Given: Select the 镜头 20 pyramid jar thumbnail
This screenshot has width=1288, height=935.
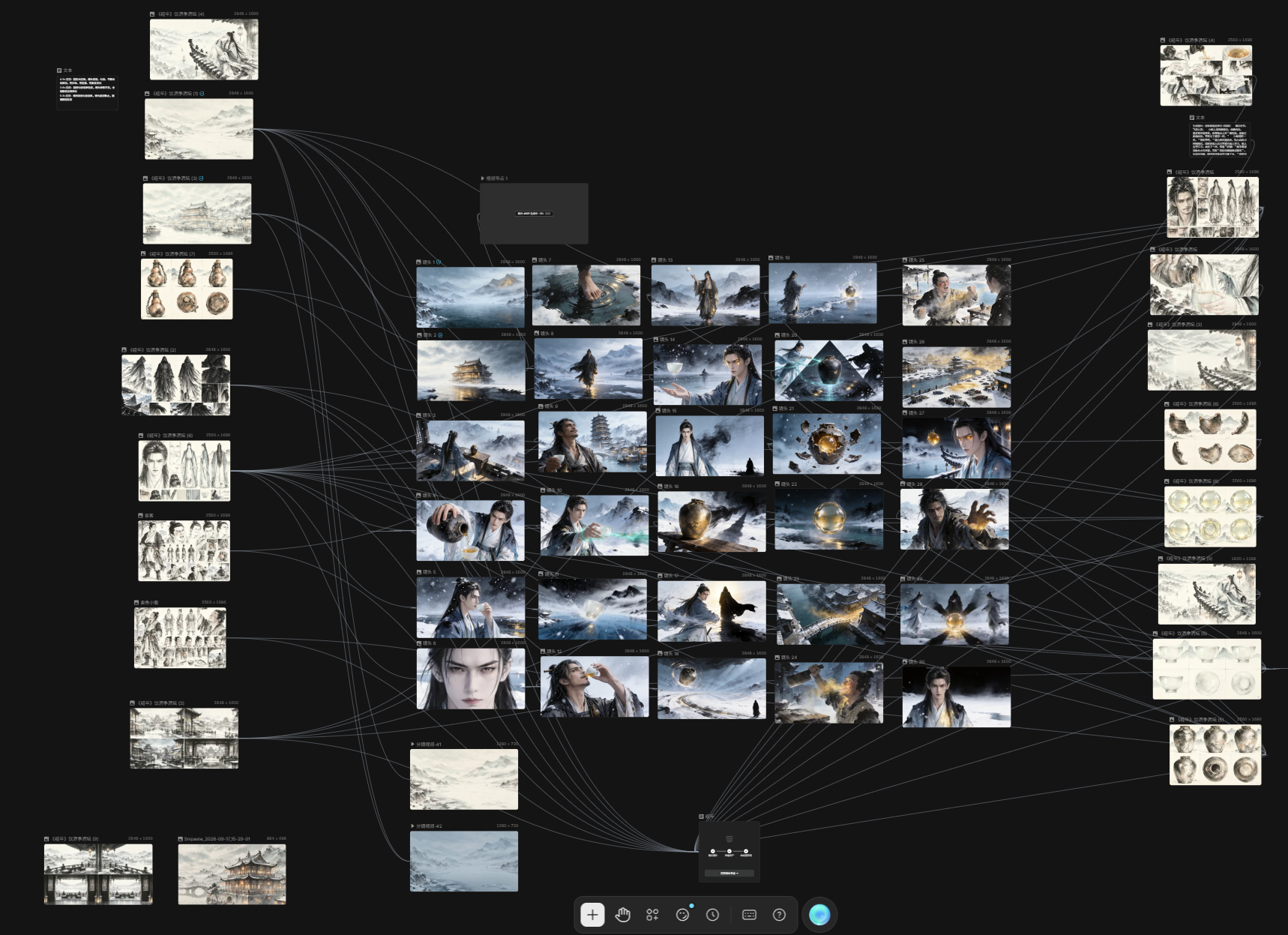Looking at the screenshot, I should (828, 370).
